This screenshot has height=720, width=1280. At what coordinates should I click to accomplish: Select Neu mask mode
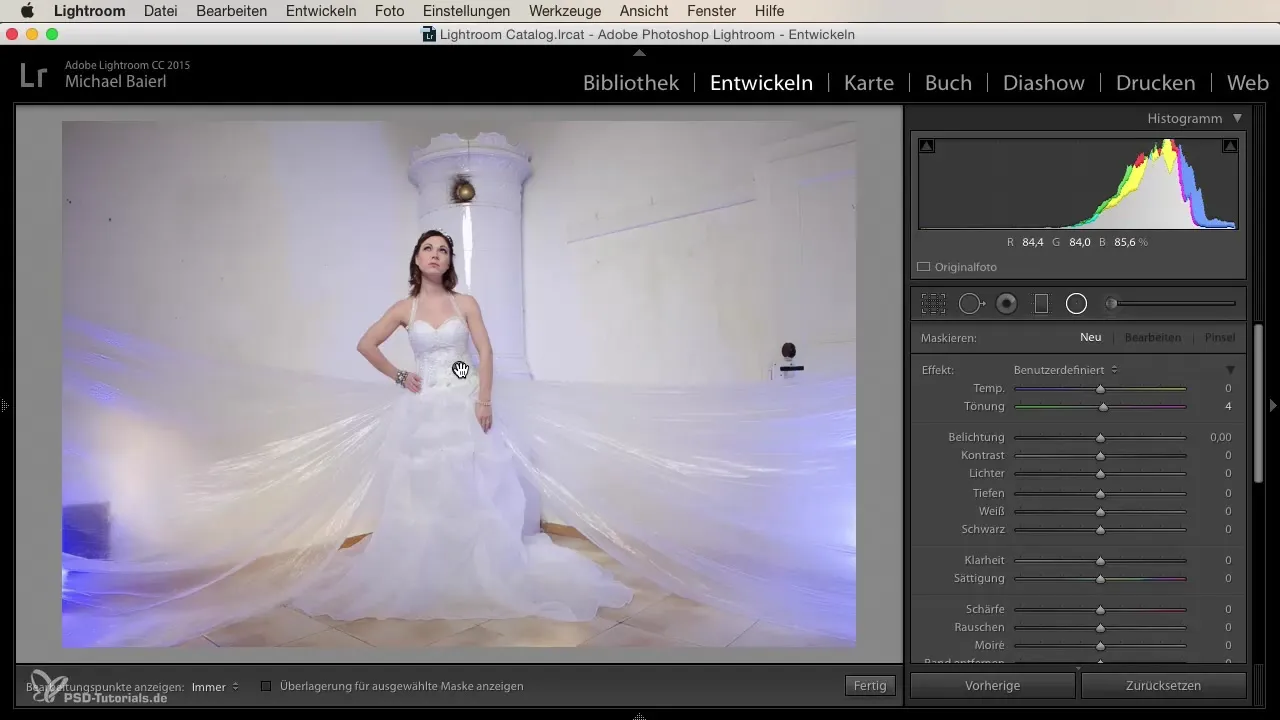(1090, 338)
